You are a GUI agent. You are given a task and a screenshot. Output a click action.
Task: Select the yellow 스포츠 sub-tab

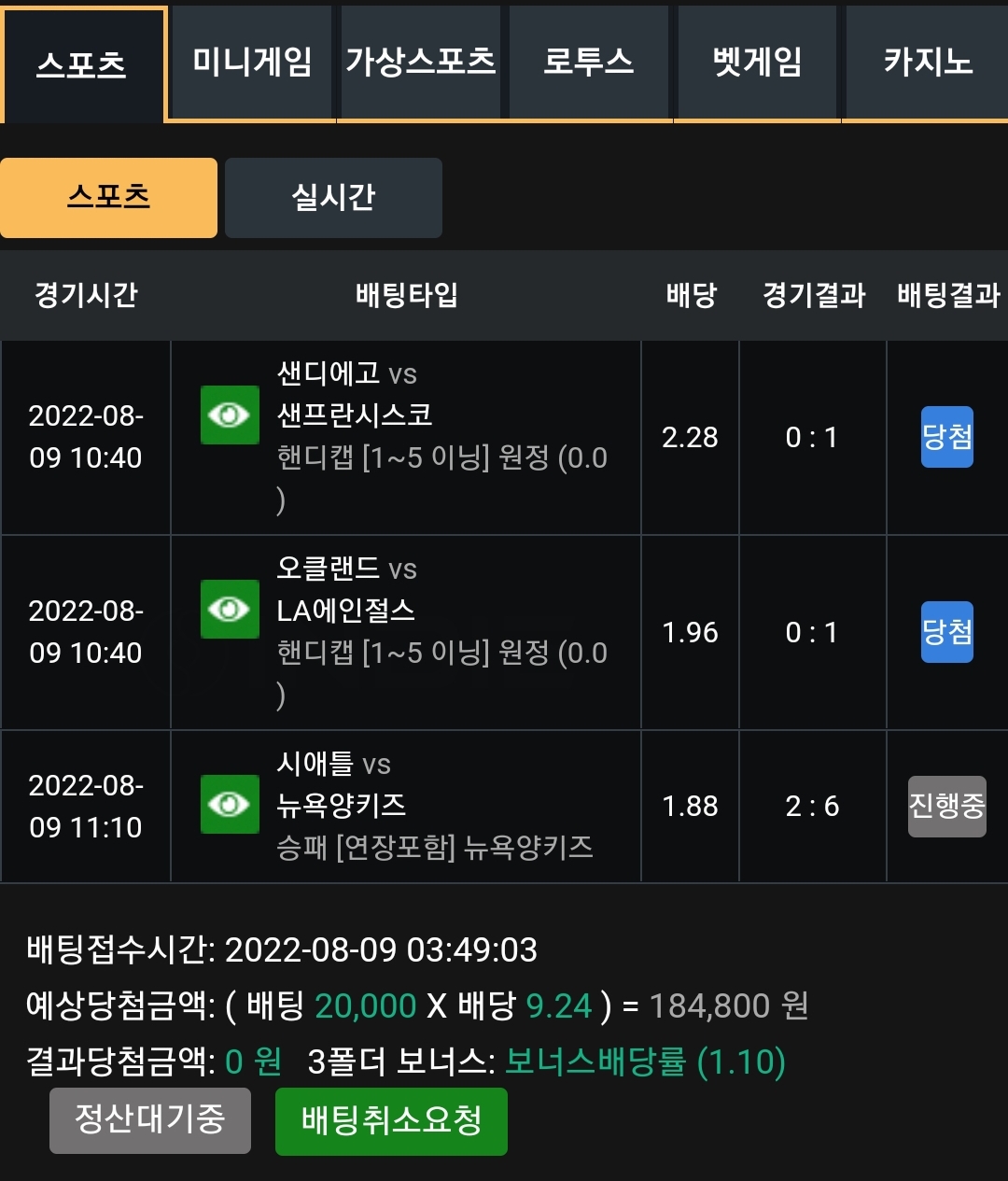tap(108, 197)
